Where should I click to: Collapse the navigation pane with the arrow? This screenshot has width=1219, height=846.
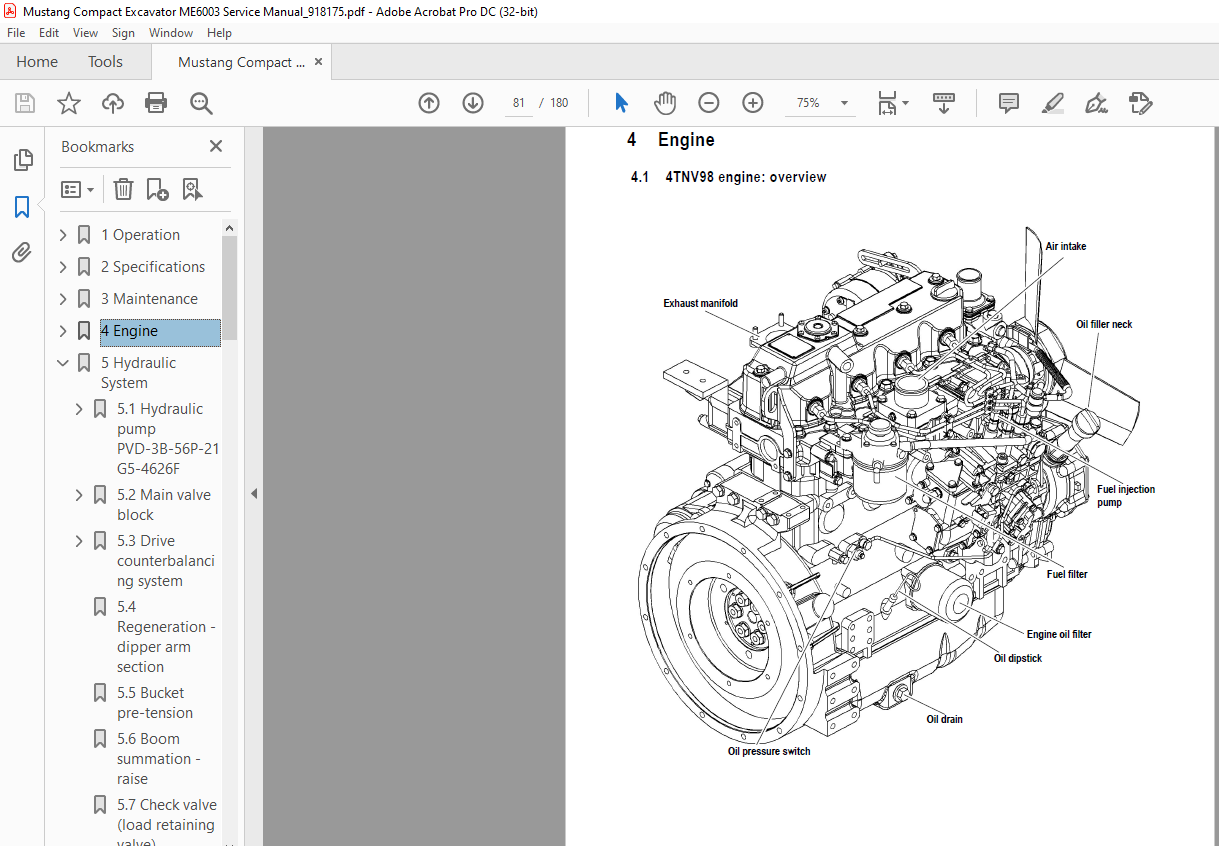[x=253, y=493]
